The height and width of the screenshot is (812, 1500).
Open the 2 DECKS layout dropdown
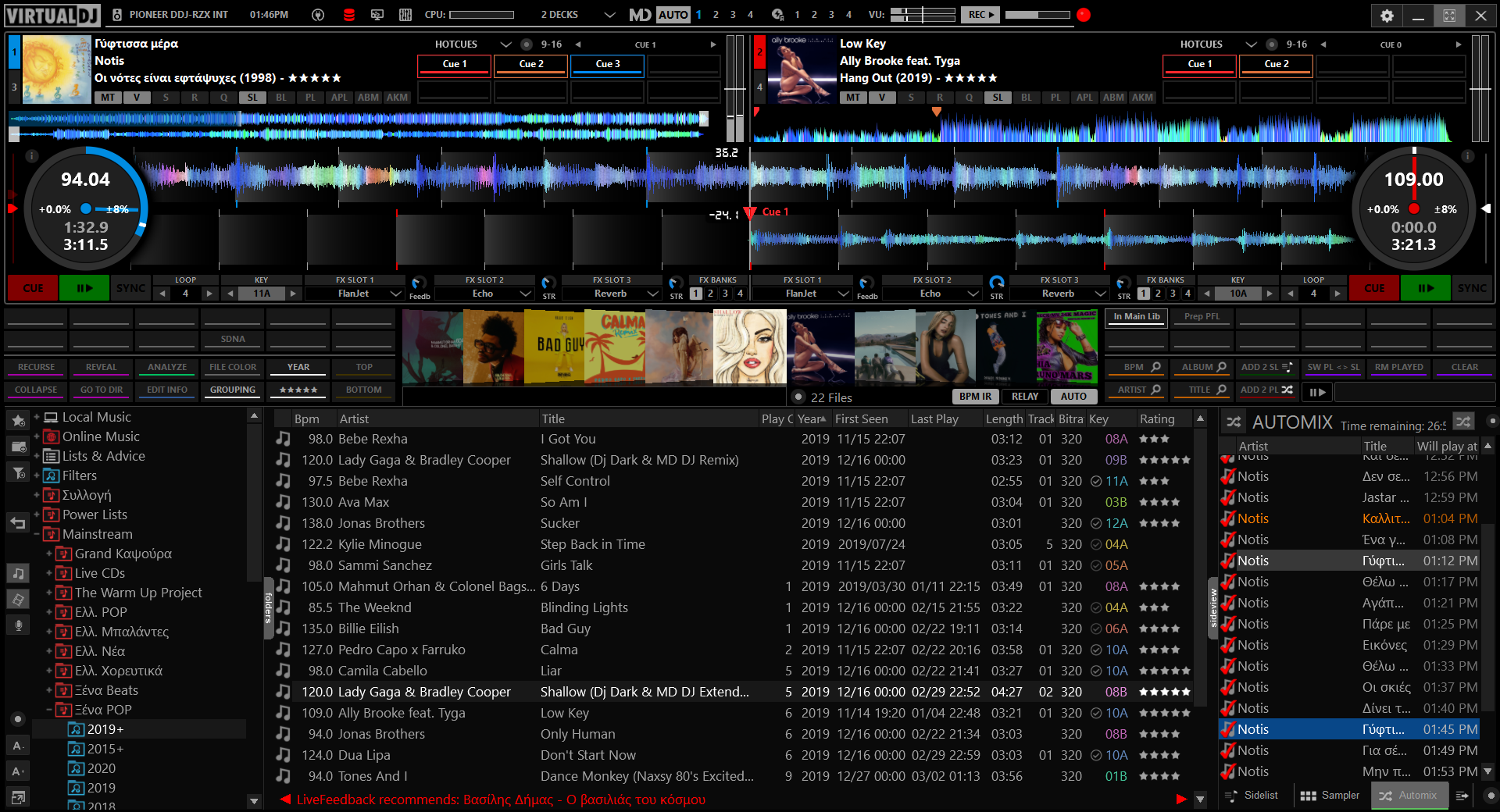610,15
